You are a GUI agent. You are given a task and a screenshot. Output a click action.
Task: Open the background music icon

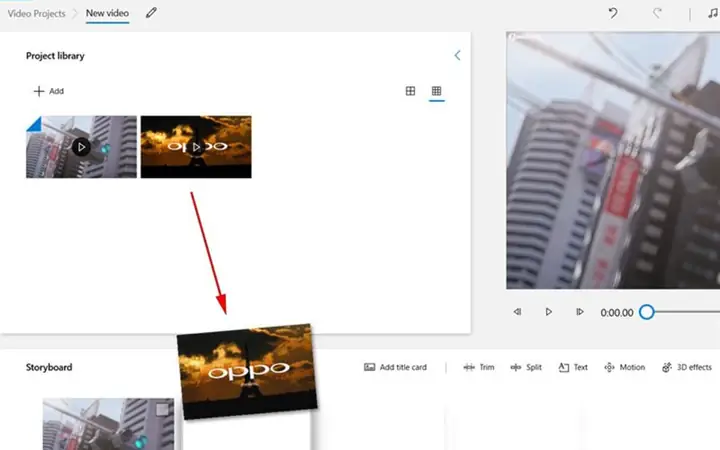coord(713,13)
